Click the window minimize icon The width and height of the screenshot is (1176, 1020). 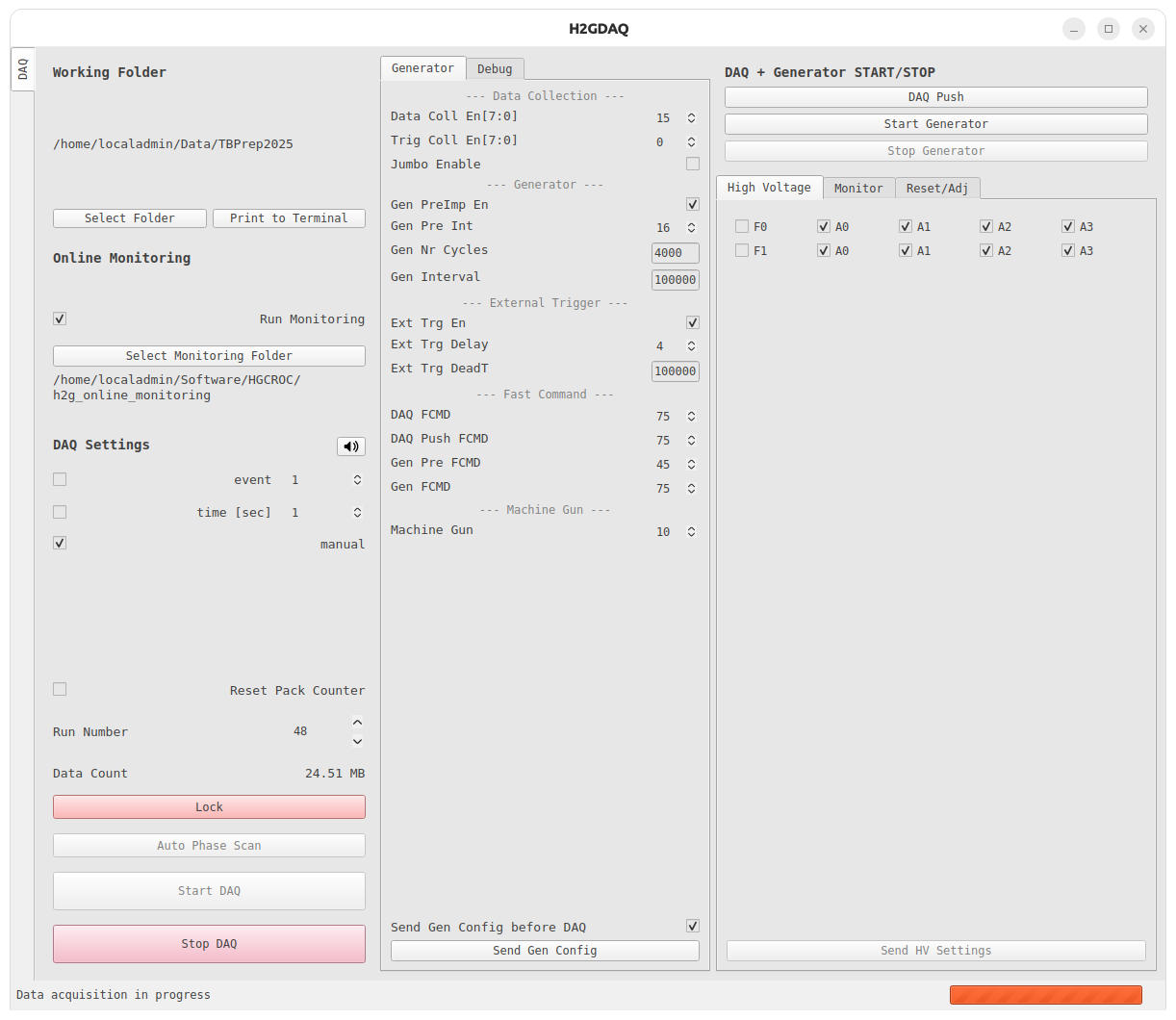point(1074,29)
